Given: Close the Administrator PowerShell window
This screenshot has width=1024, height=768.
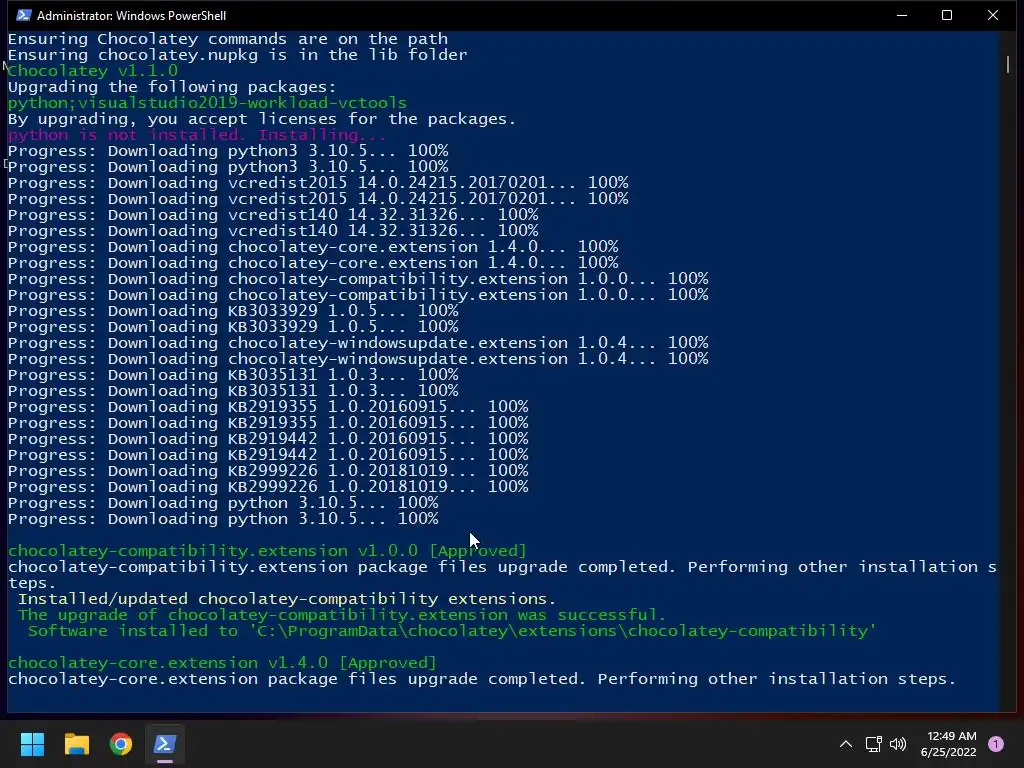Looking at the screenshot, I should (993, 15).
